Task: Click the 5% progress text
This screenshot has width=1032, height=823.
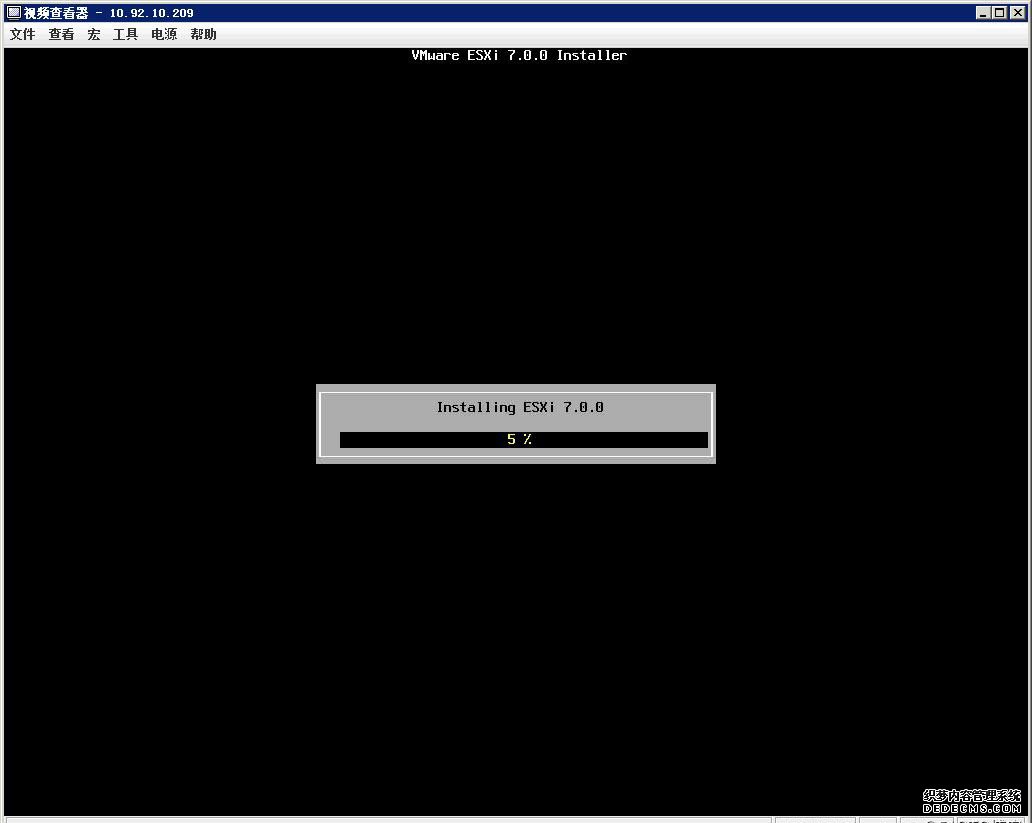Action: [x=520, y=439]
